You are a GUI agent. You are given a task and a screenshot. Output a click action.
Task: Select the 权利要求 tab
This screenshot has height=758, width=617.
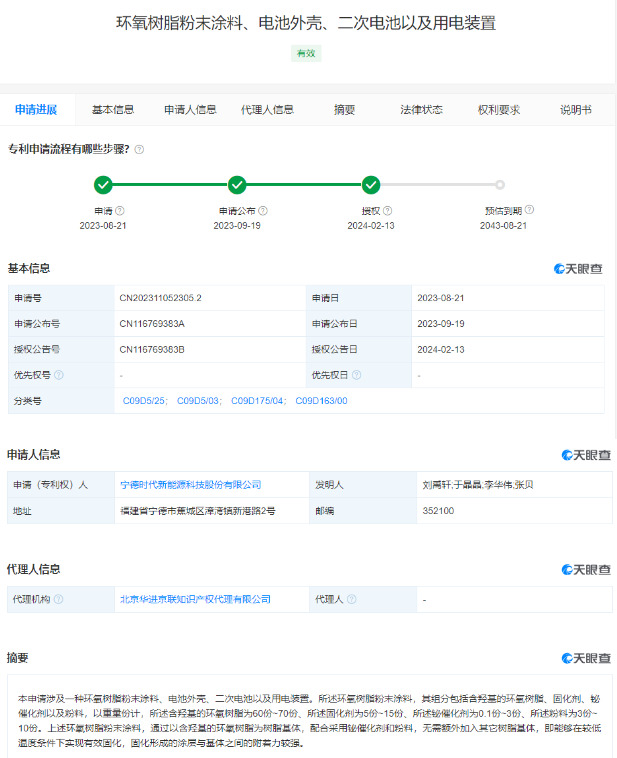coord(498,110)
